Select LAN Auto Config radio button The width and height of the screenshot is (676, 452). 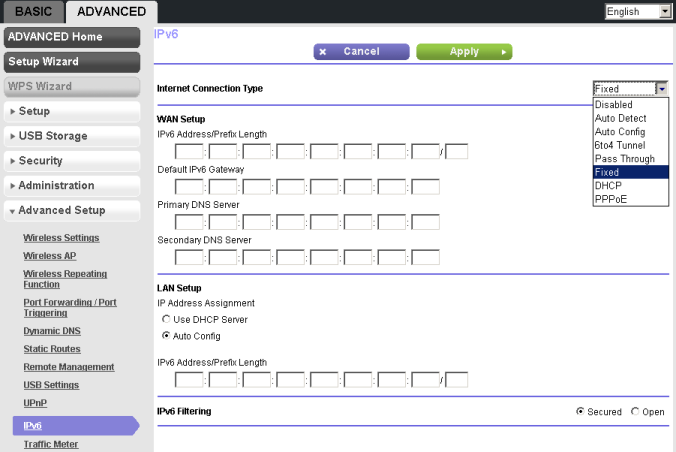pyautogui.click(x=166, y=336)
